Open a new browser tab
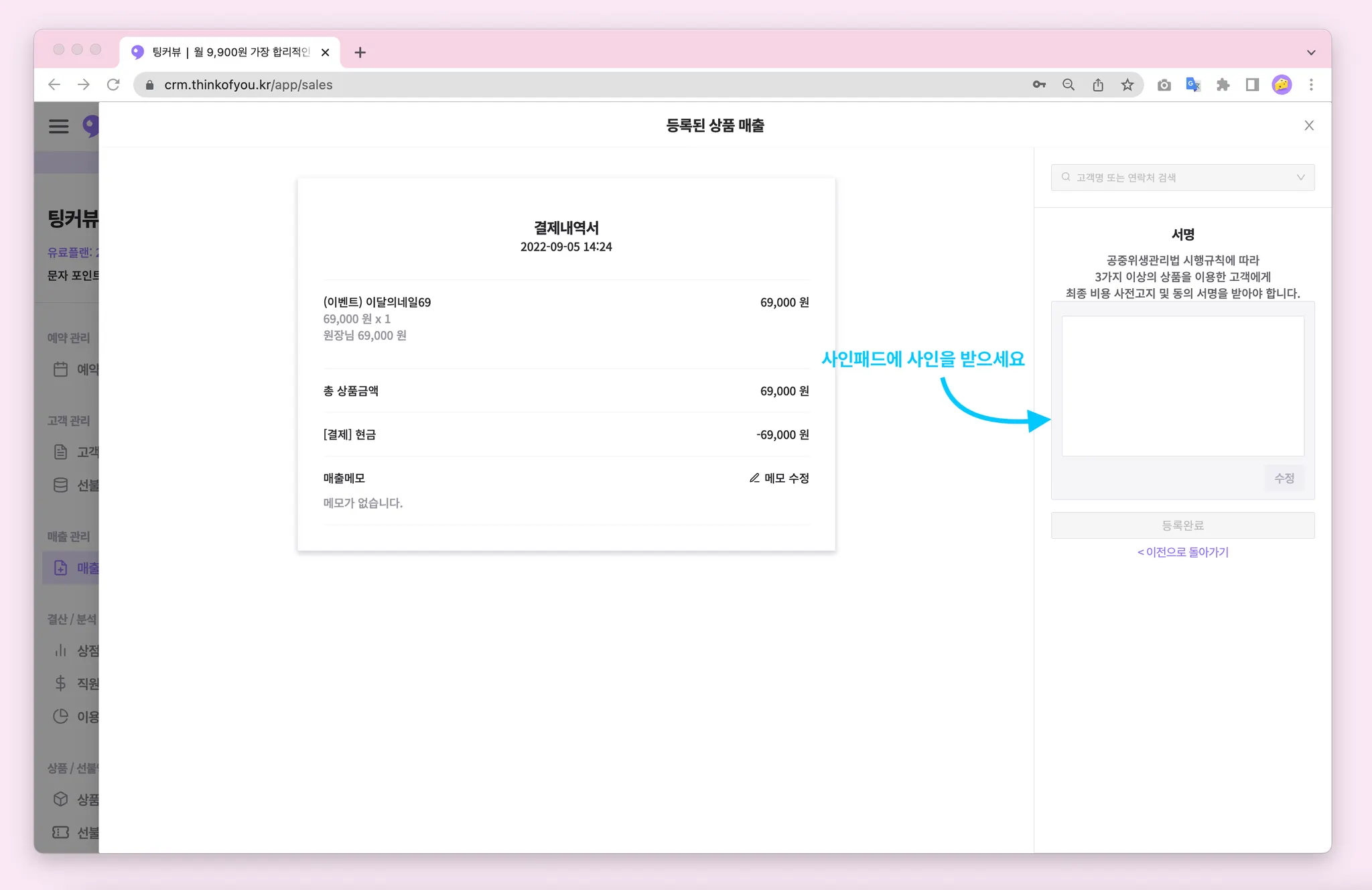The width and height of the screenshot is (1372, 890). pyautogui.click(x=360, y=52)
